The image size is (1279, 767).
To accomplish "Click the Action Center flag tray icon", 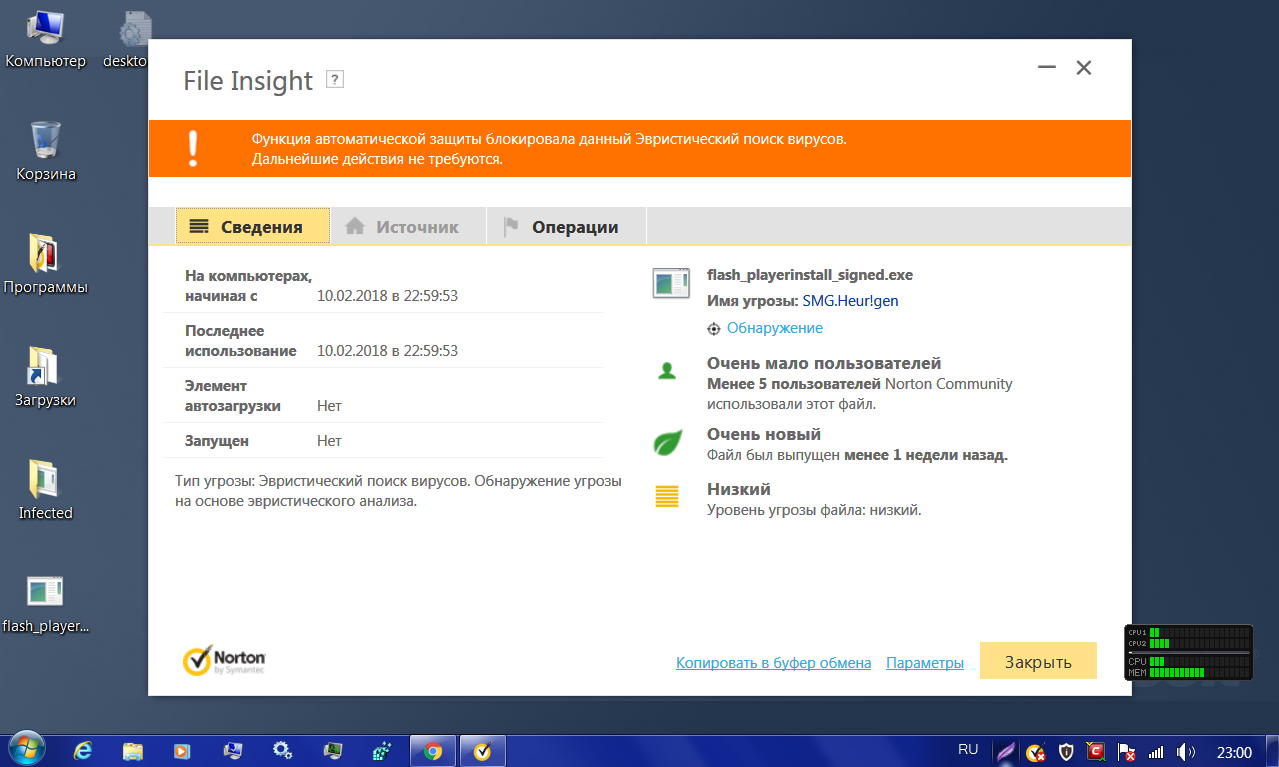I will pyautogui.click(x=1125, y=751).
